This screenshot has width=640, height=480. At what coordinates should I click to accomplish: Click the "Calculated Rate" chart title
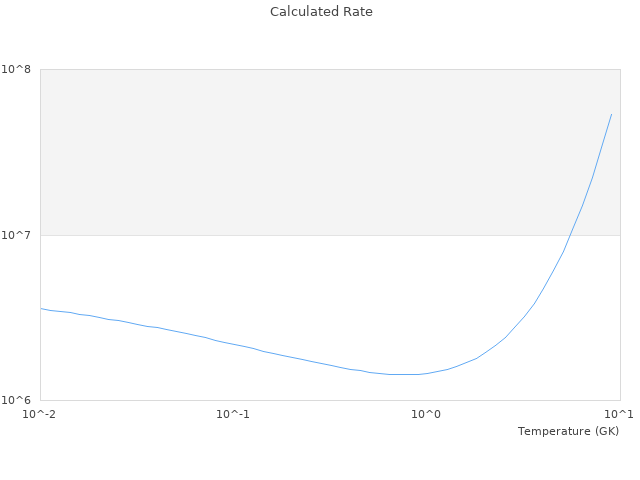[x=320, y=12]
